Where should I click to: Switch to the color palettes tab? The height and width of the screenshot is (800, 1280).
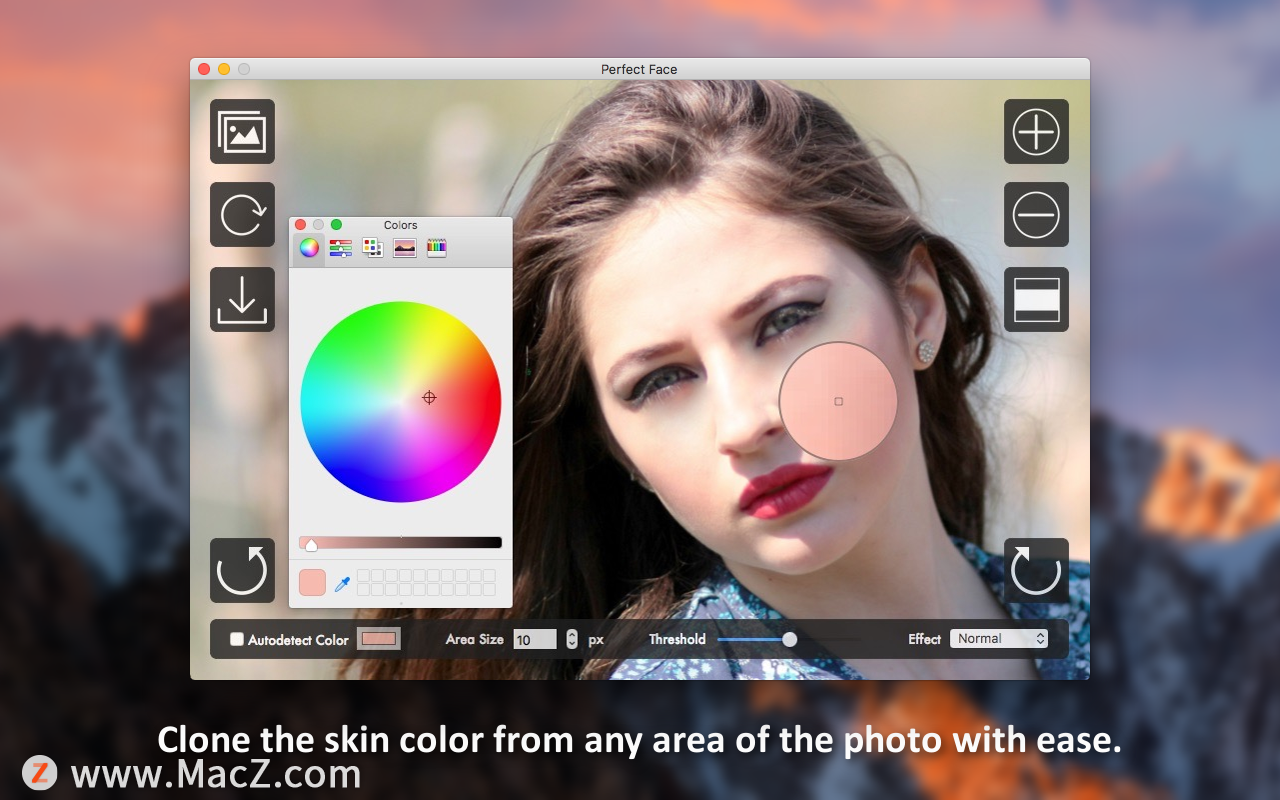pyautogui.click(x=373, y=248)
